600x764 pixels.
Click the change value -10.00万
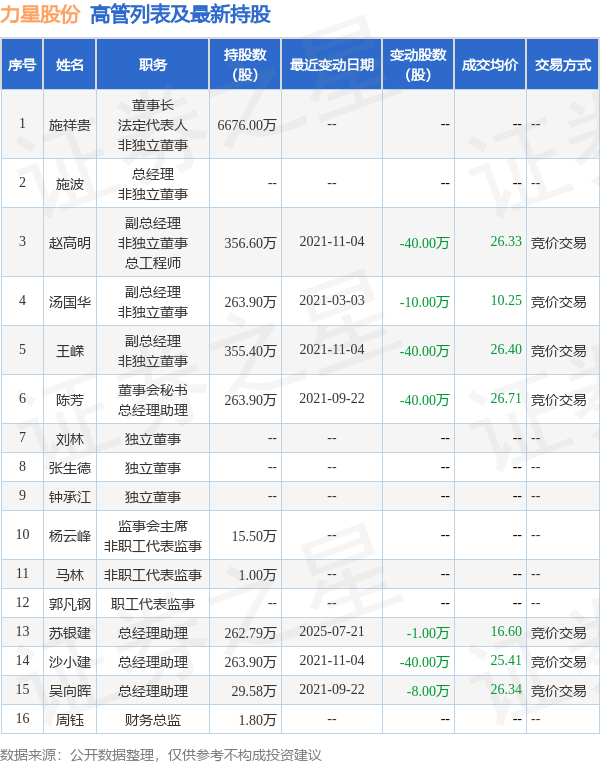(x=424, y=302)
